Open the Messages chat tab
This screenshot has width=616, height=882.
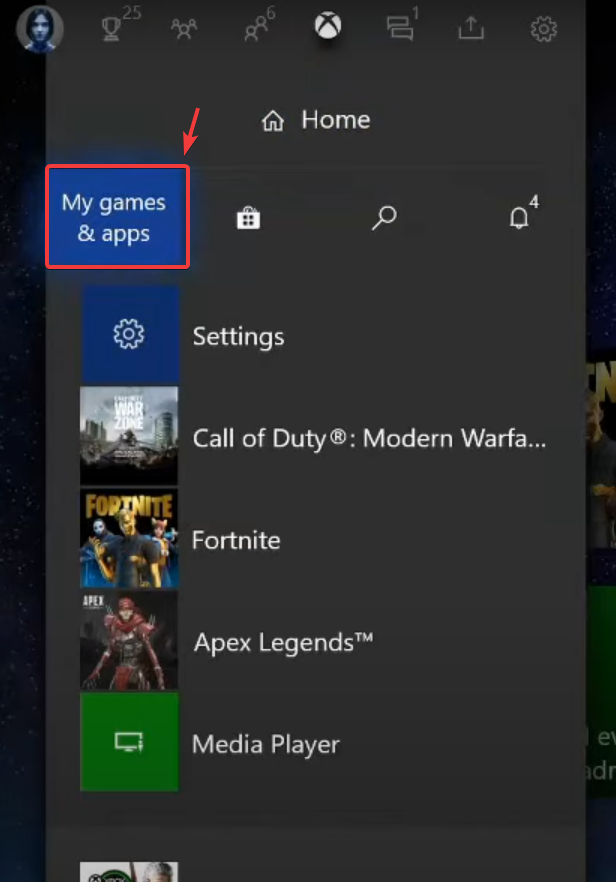(x=399, y=28)
